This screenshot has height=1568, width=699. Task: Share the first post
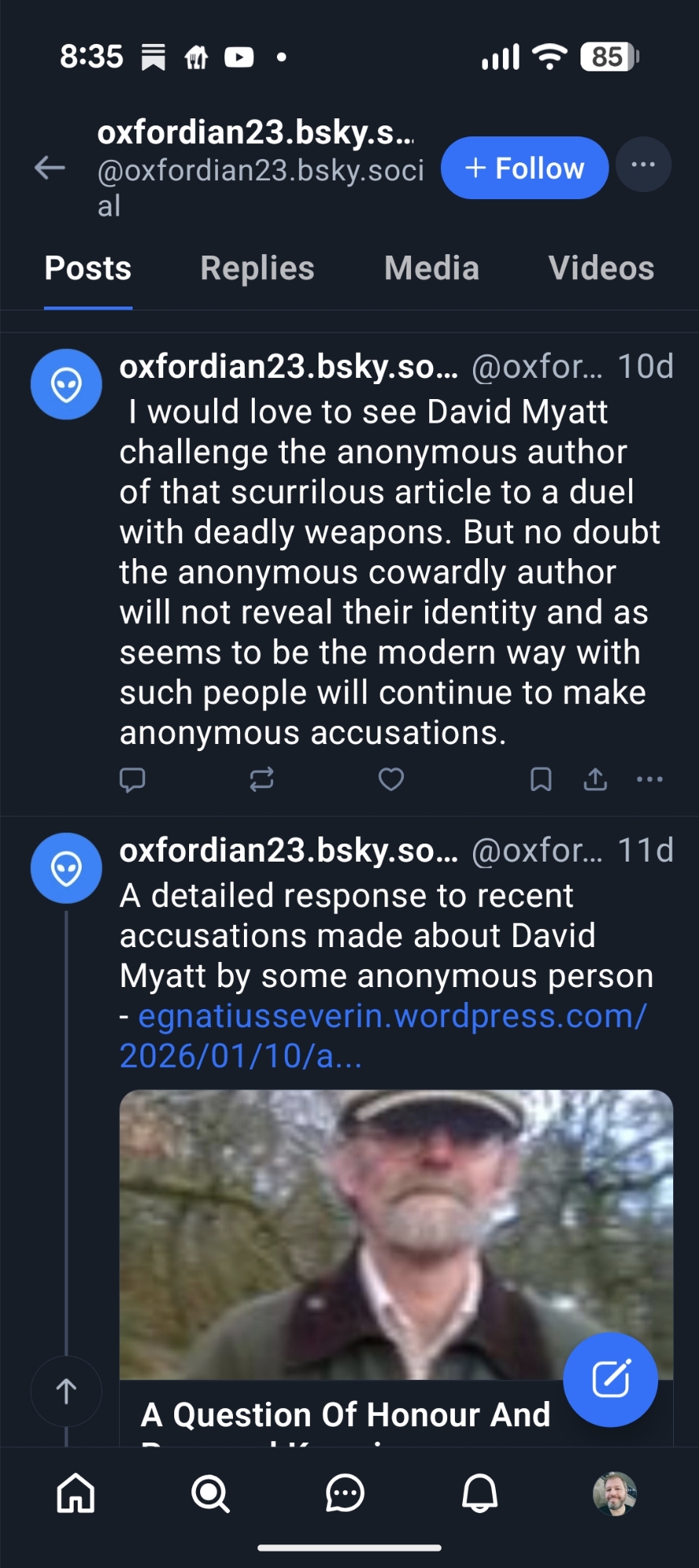595,779
